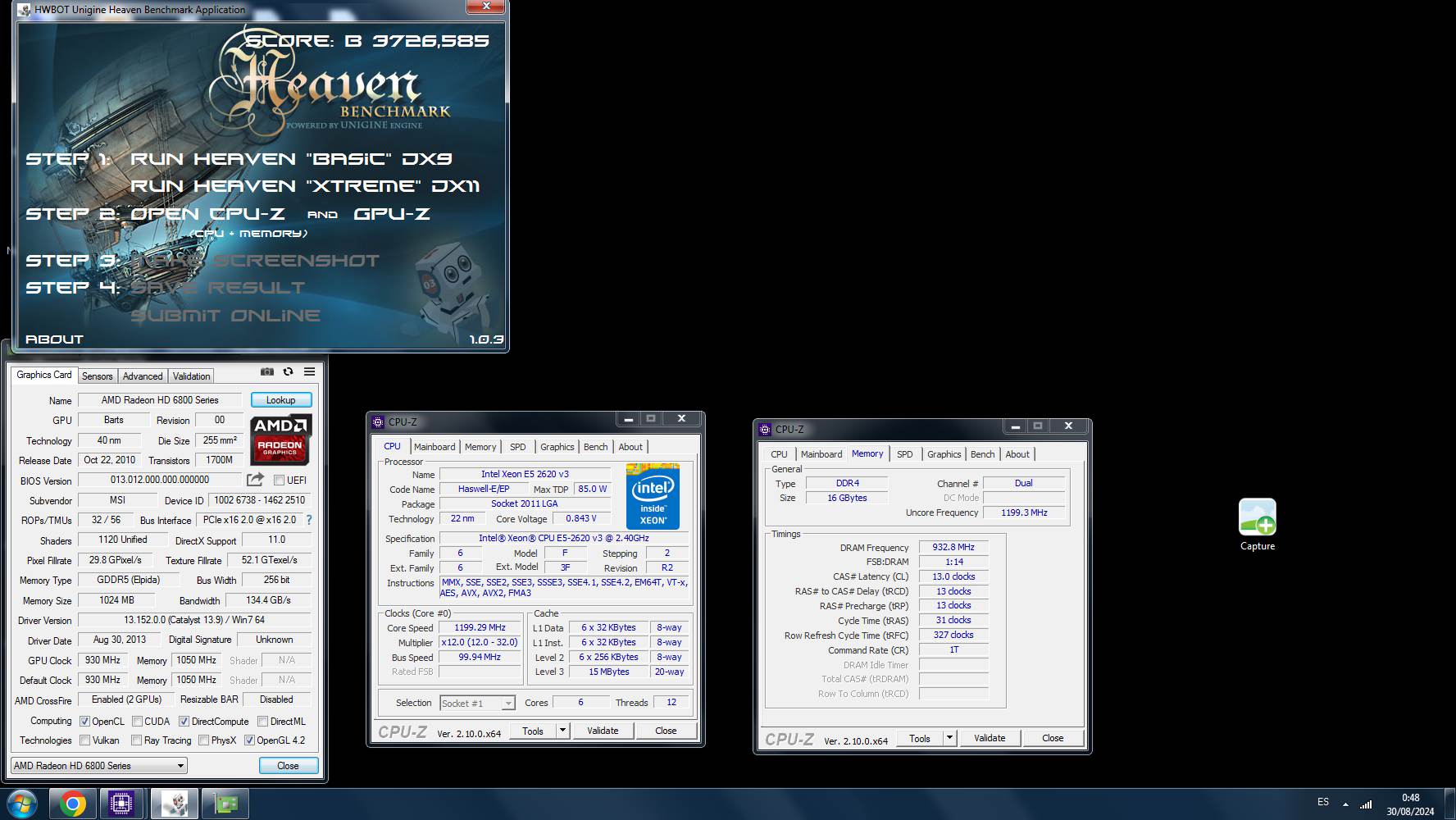The height and width of the screenshot is (820, 1456).
Task: Open Windows Start button
Action: coord(21,804)
